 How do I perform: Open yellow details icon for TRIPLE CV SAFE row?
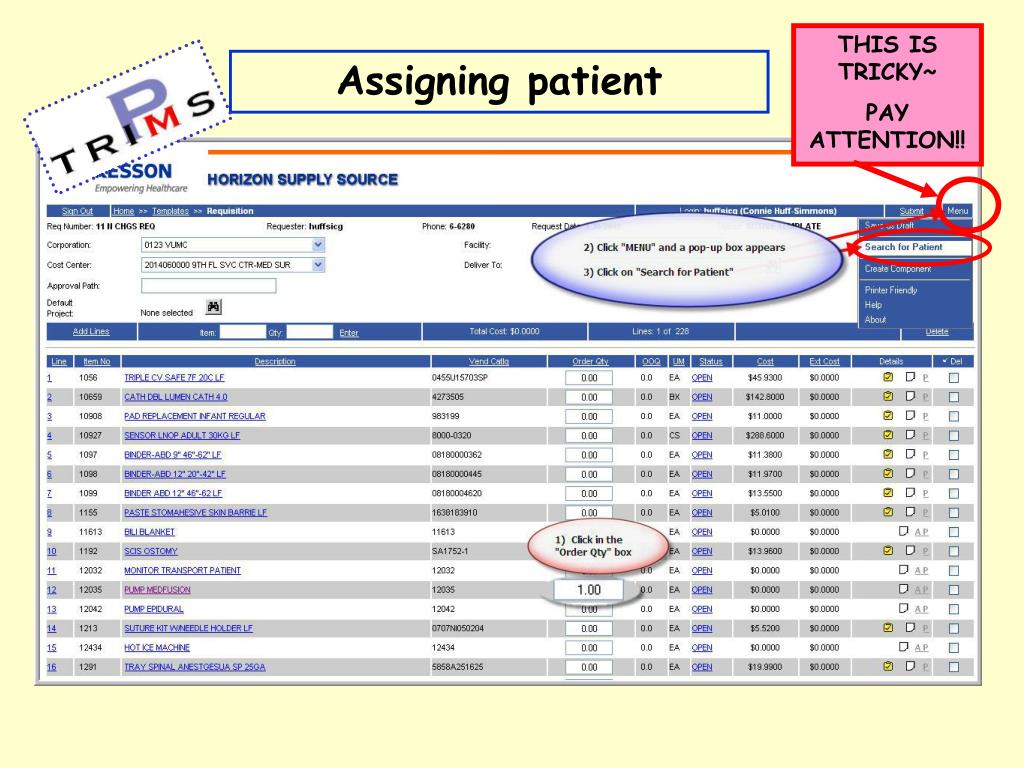click(x=888, y=377)
